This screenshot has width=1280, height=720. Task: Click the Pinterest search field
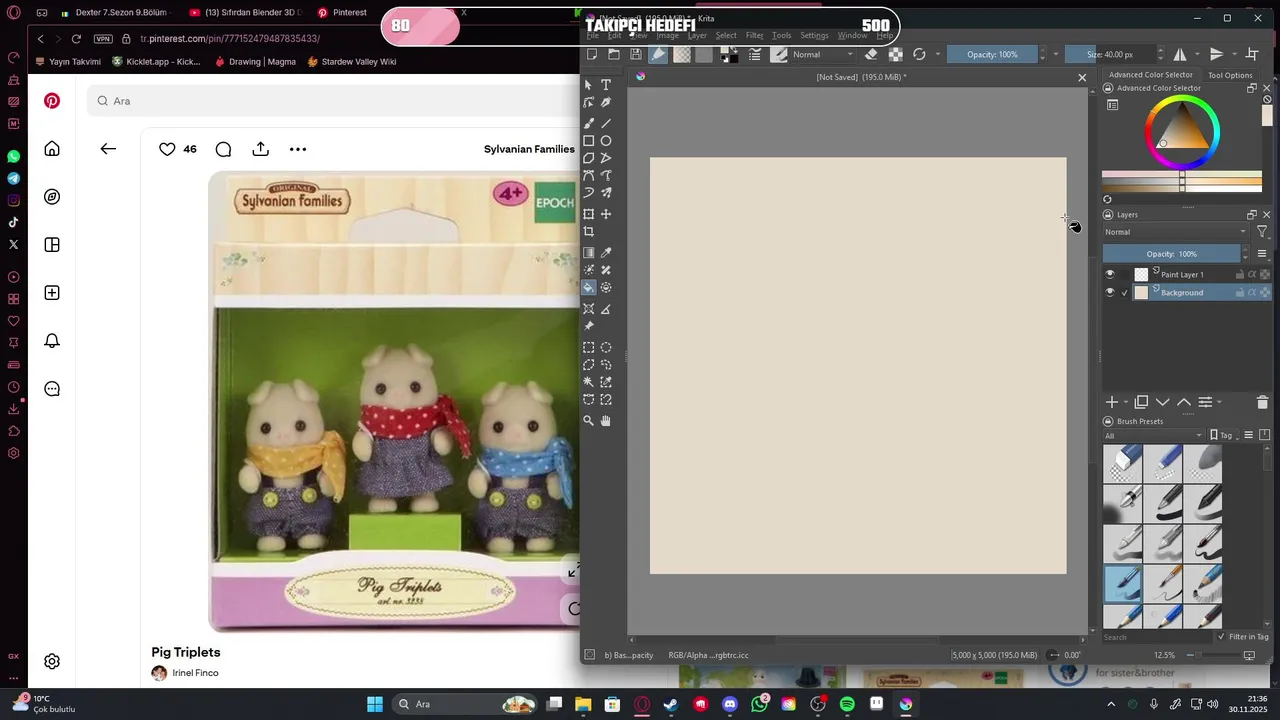point(335,101)
